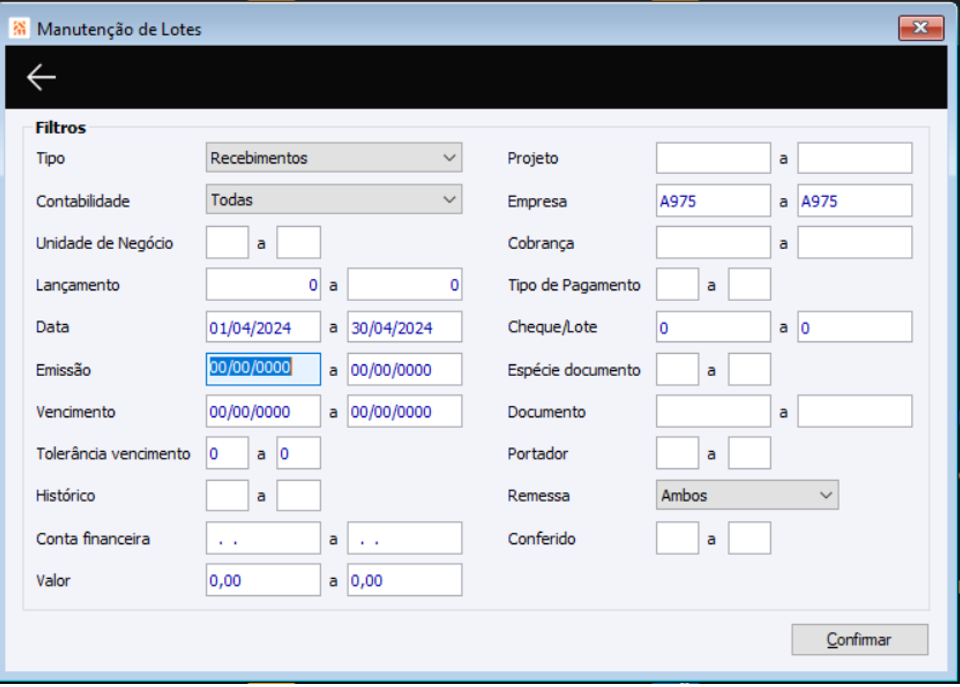Select the second Portador field
This screenshot has width=960, height=687.
coord(749,453)
